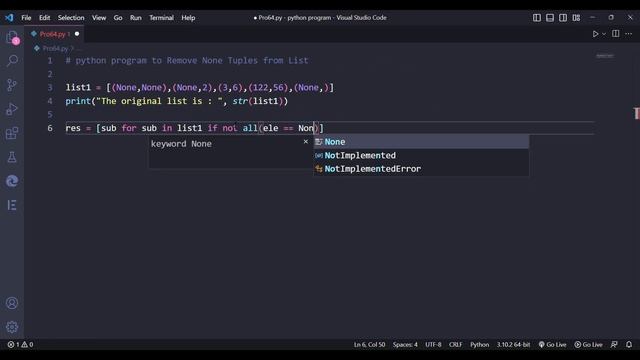
Task: Toggle the primary side bar layout icon
Action: coord(537,18)
